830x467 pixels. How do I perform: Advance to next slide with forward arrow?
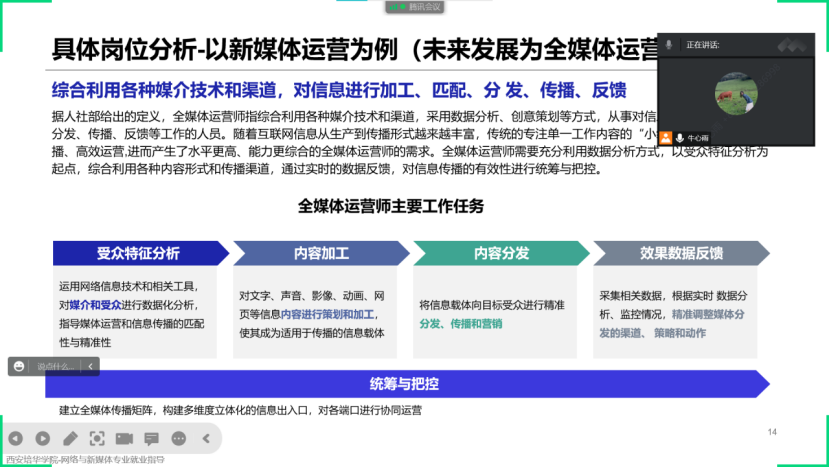tap(43, 438)
